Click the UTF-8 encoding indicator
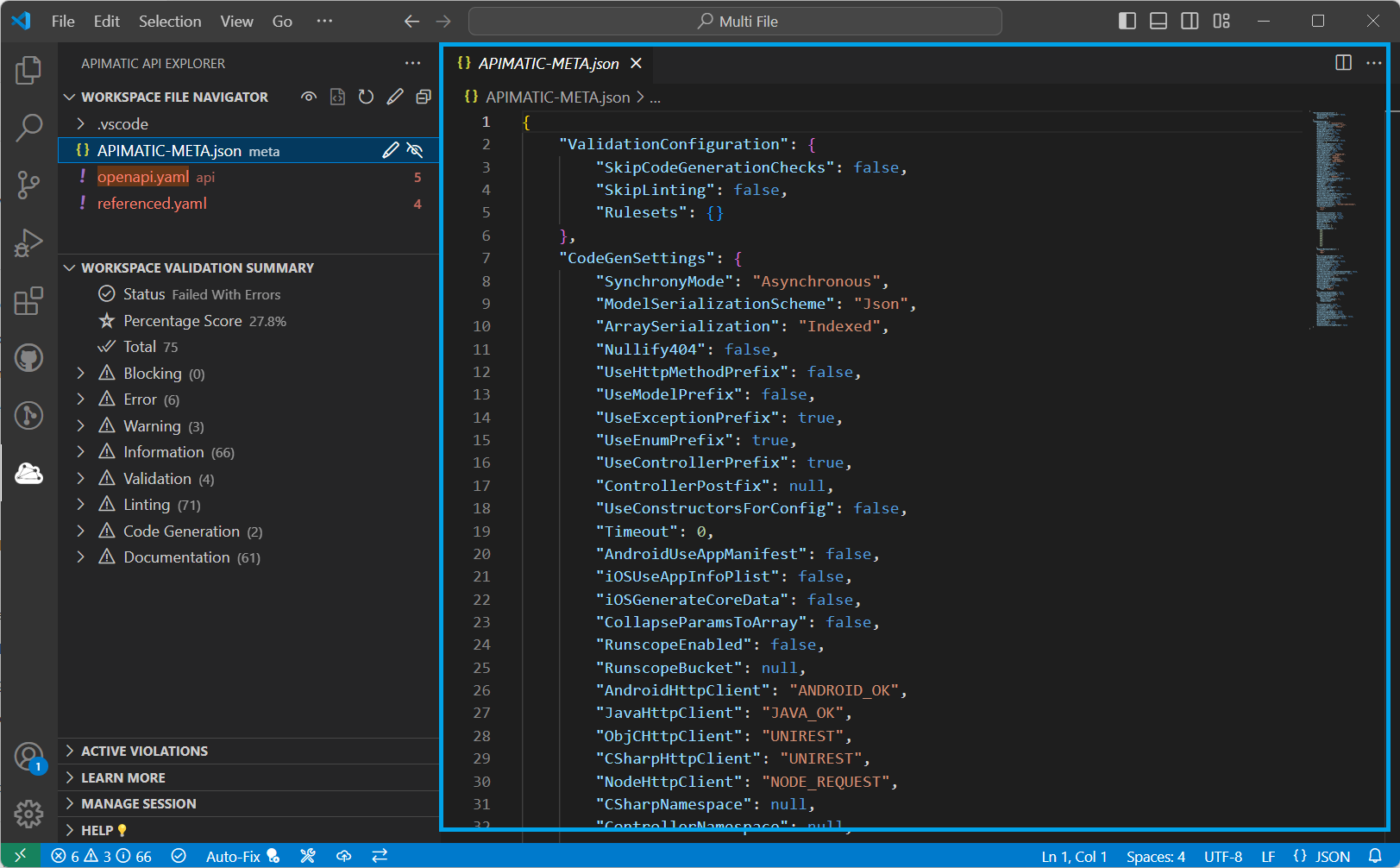 [1223, 856]
